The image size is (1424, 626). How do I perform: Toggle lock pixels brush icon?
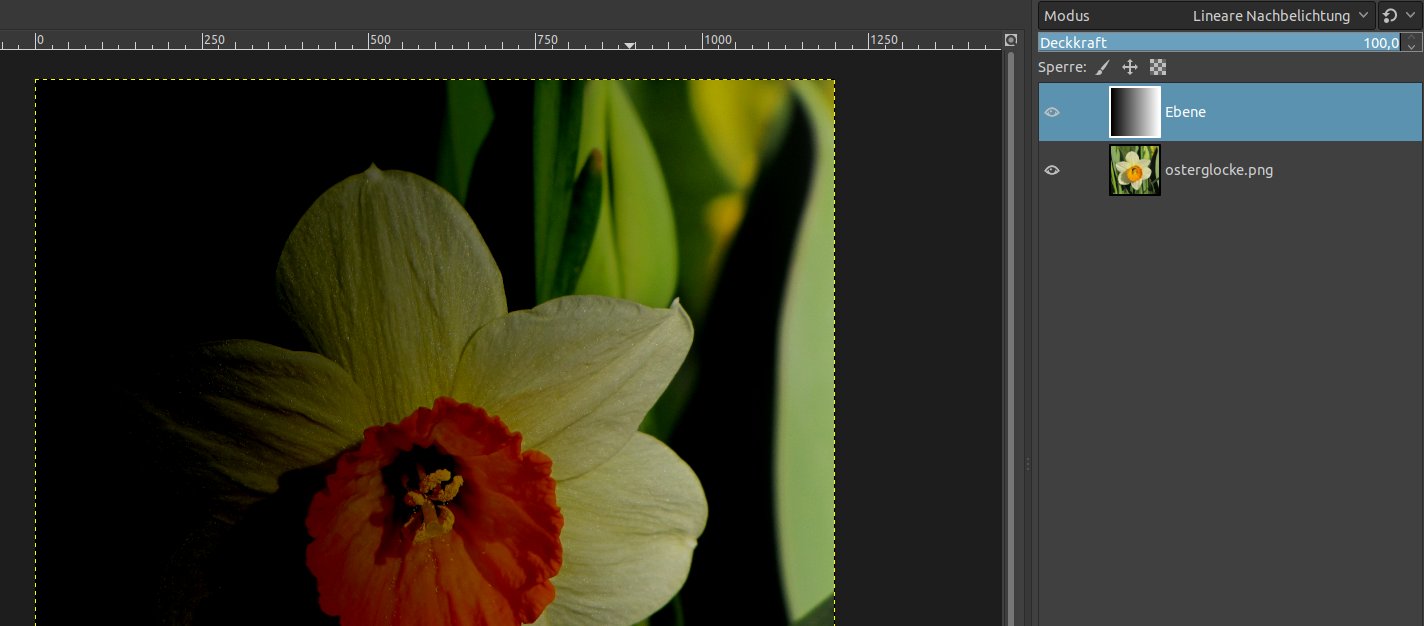tap(1102, 68)
